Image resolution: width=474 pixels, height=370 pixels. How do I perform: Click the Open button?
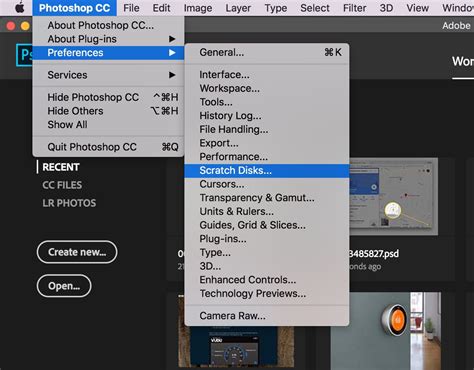point(64,286)
